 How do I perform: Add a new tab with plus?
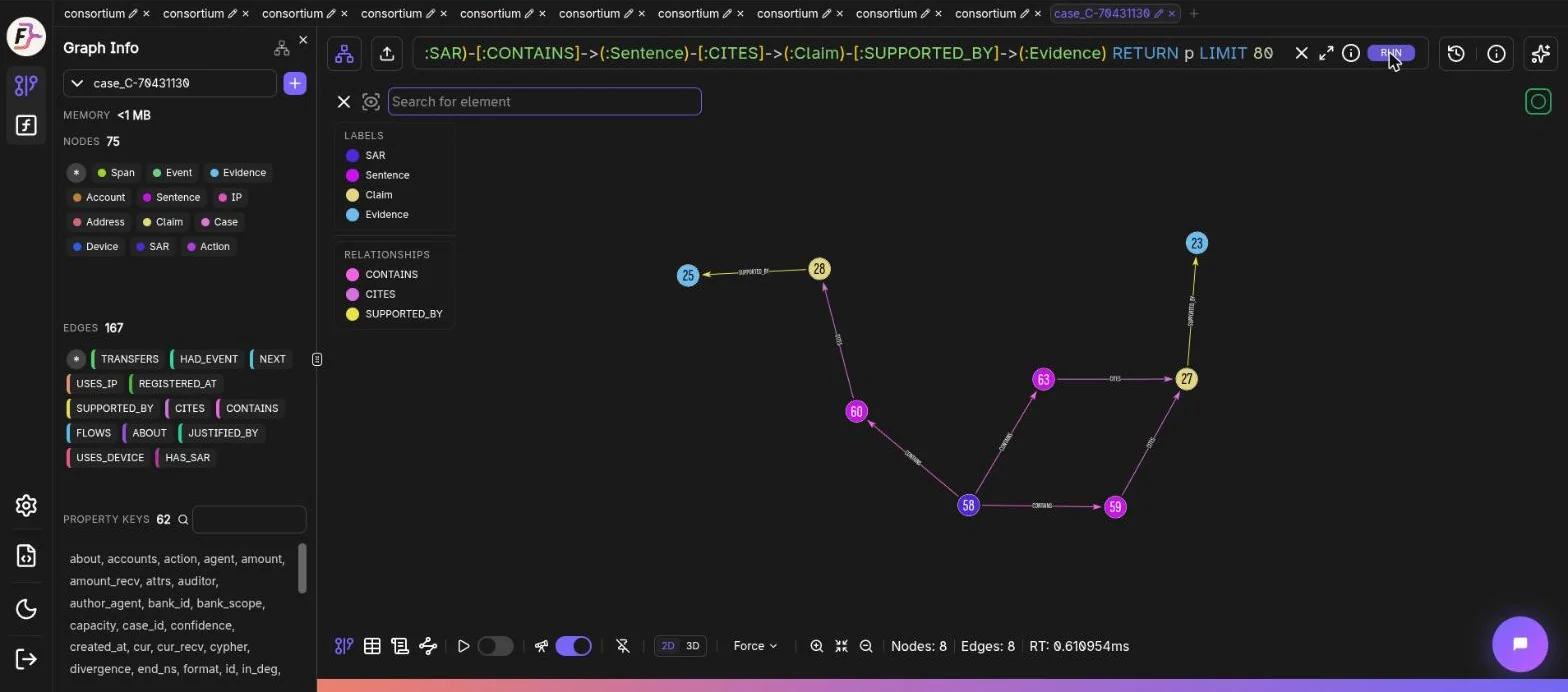click(1193, 14)
